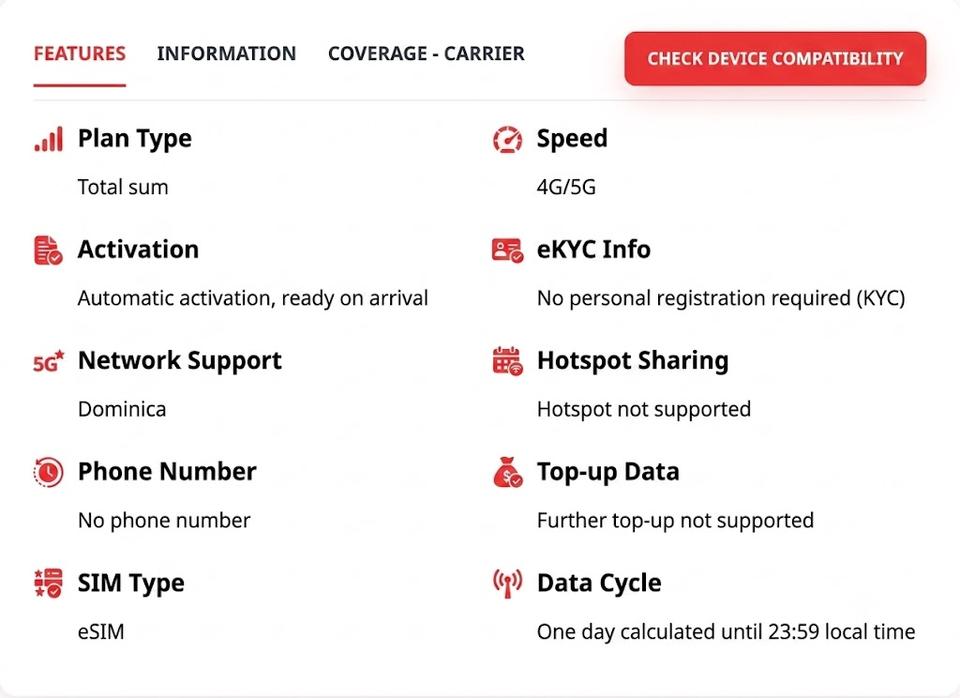The image size is (960, 698).
Task: Click the 4G/5G speed value
Action: coord(566,187)
